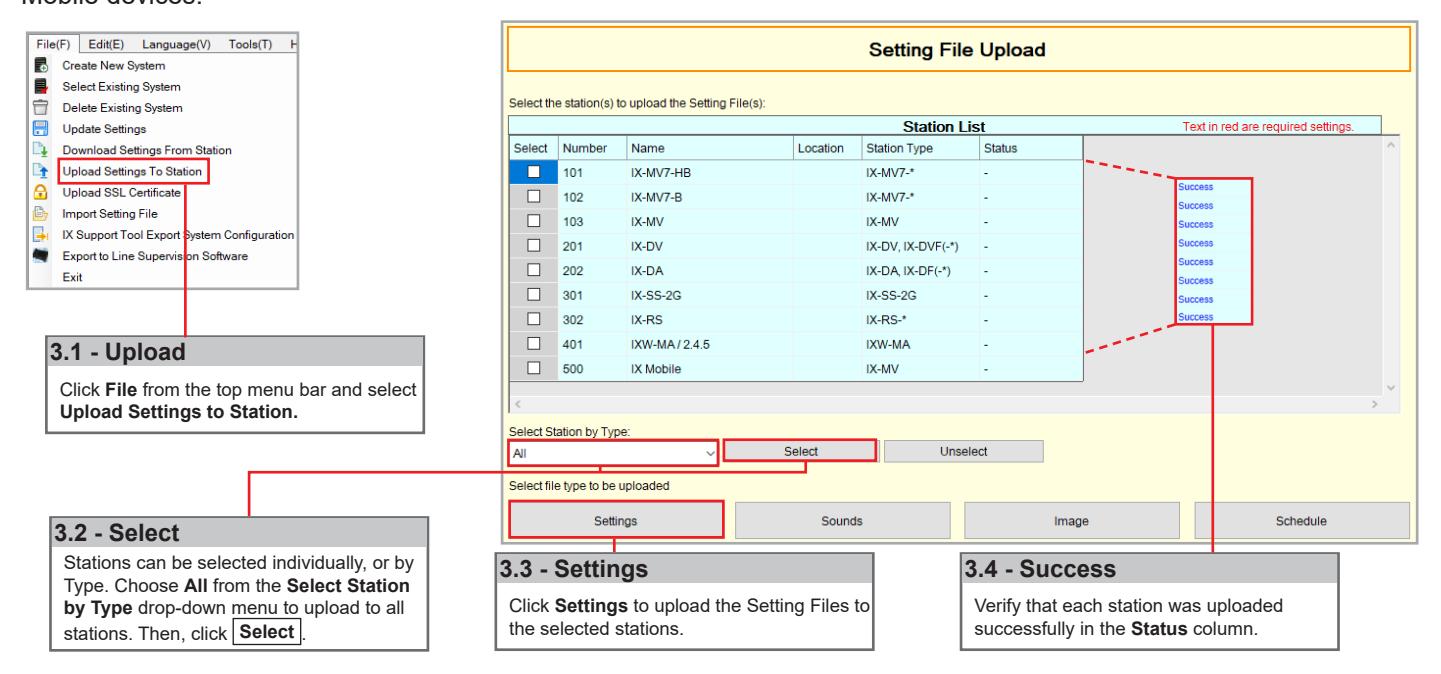The height and width of the screenshot is (674, 1441).
Task: Check the box for station 202 IX-DA
Action: [x=533, y=270]
